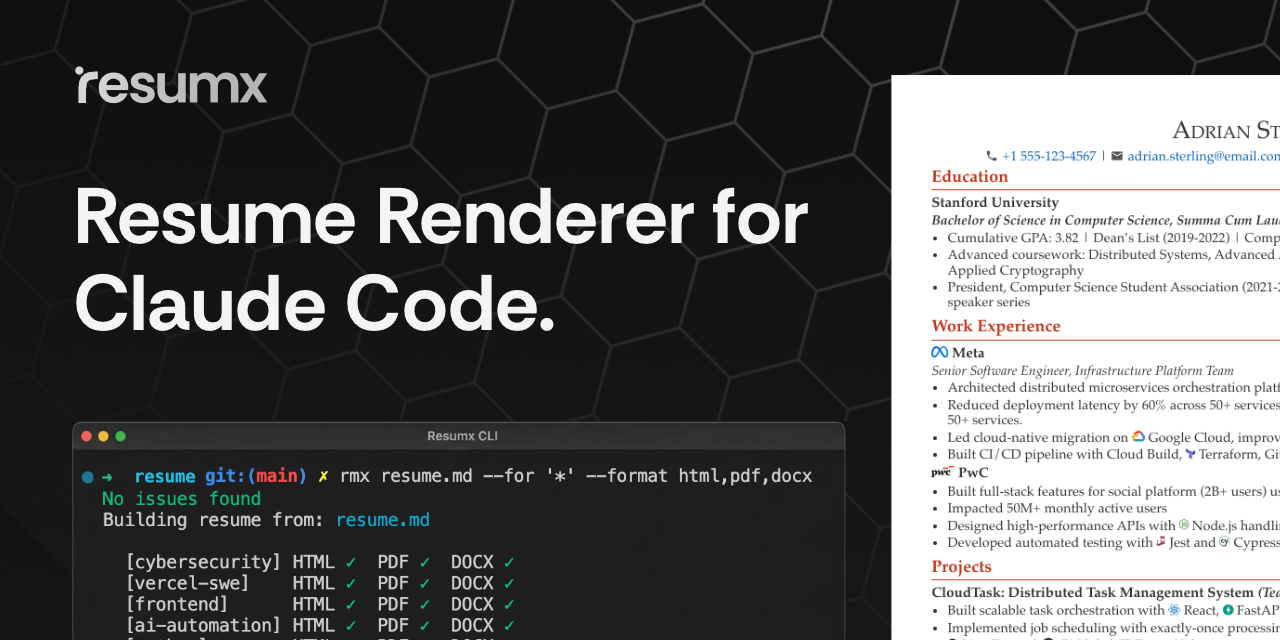
Task: Click the phone icon in resume header
Action: coord(991,156)
